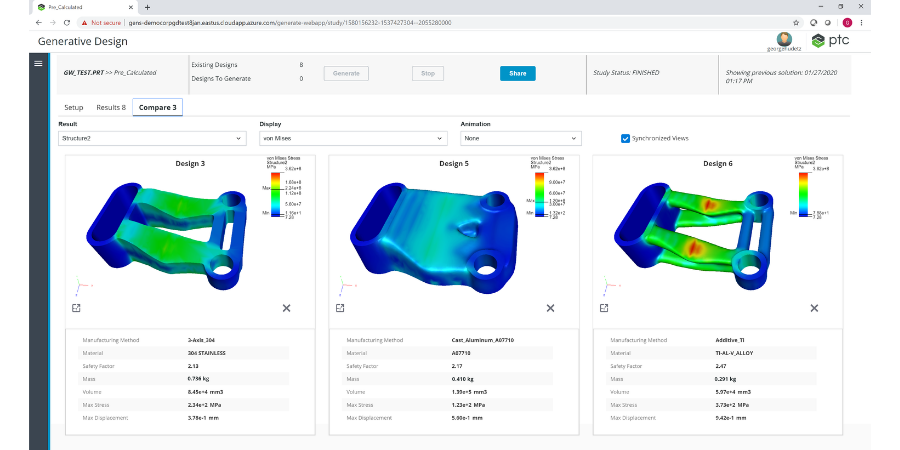Remove Design 6 from the comparison
The width and height of the screenshot is (900, 450).
coord(815,307)
